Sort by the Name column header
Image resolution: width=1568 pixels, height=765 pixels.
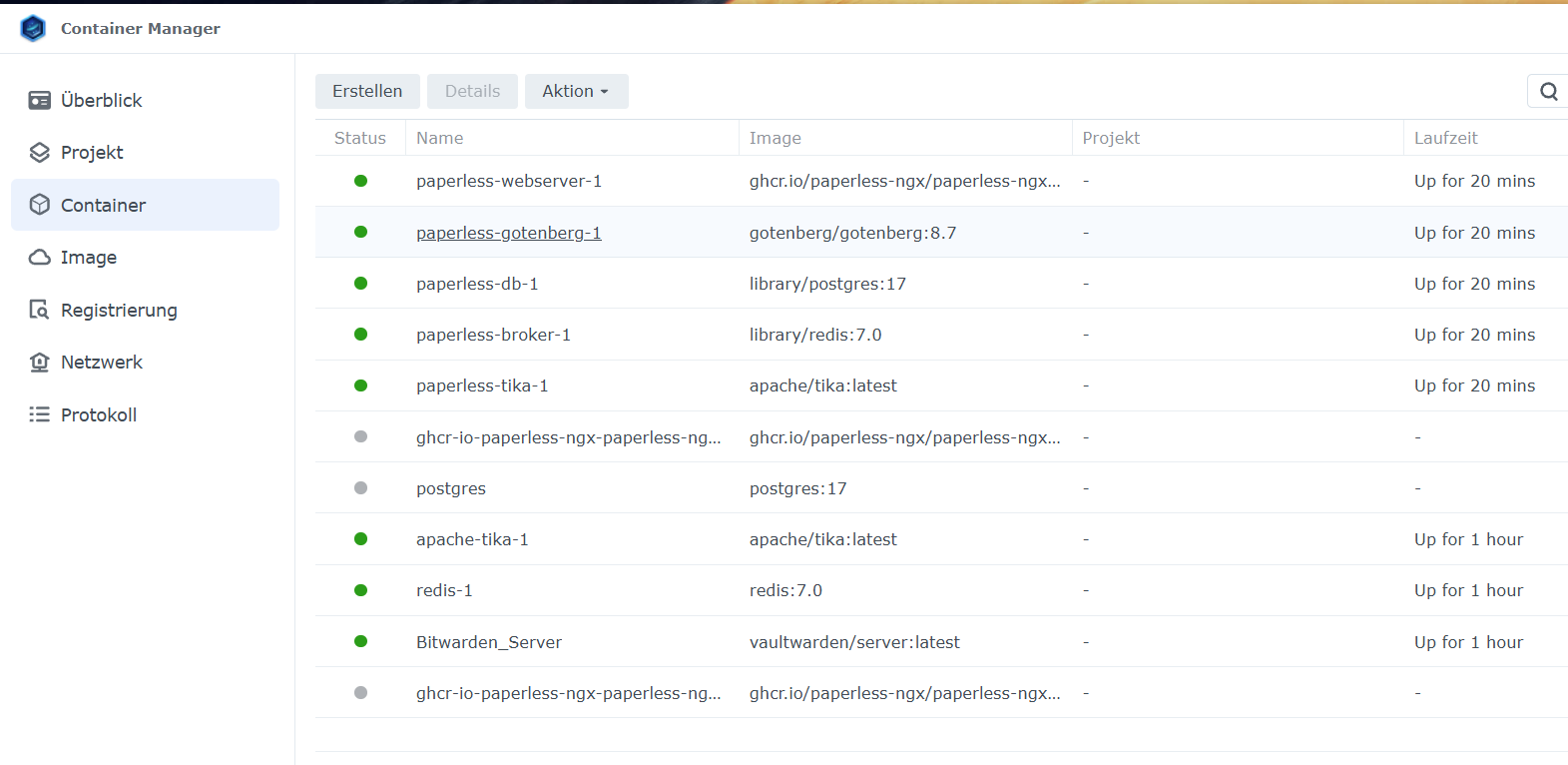tap(440, 138)
